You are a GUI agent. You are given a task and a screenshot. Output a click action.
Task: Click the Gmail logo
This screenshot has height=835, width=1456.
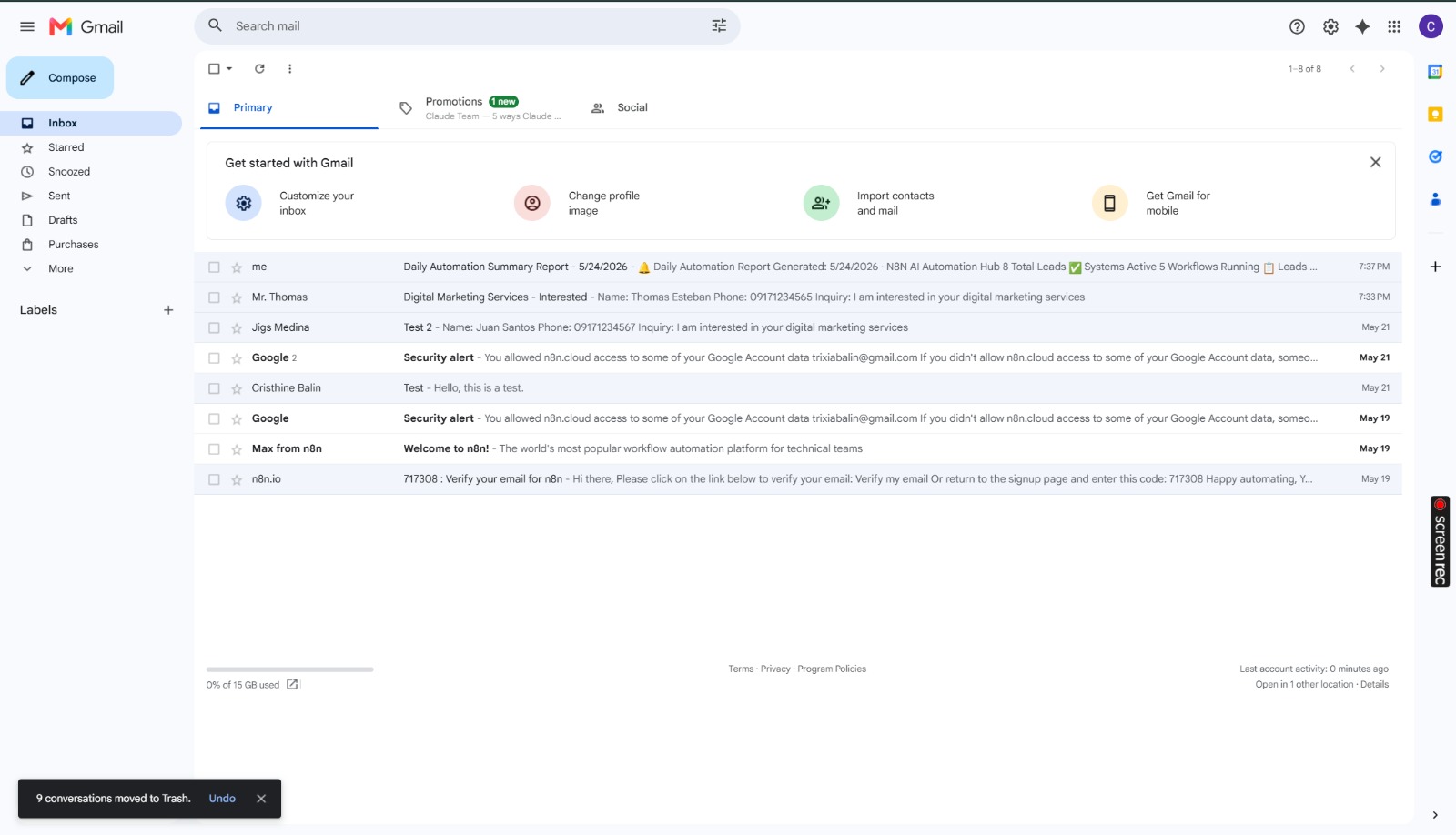[86, 26]
